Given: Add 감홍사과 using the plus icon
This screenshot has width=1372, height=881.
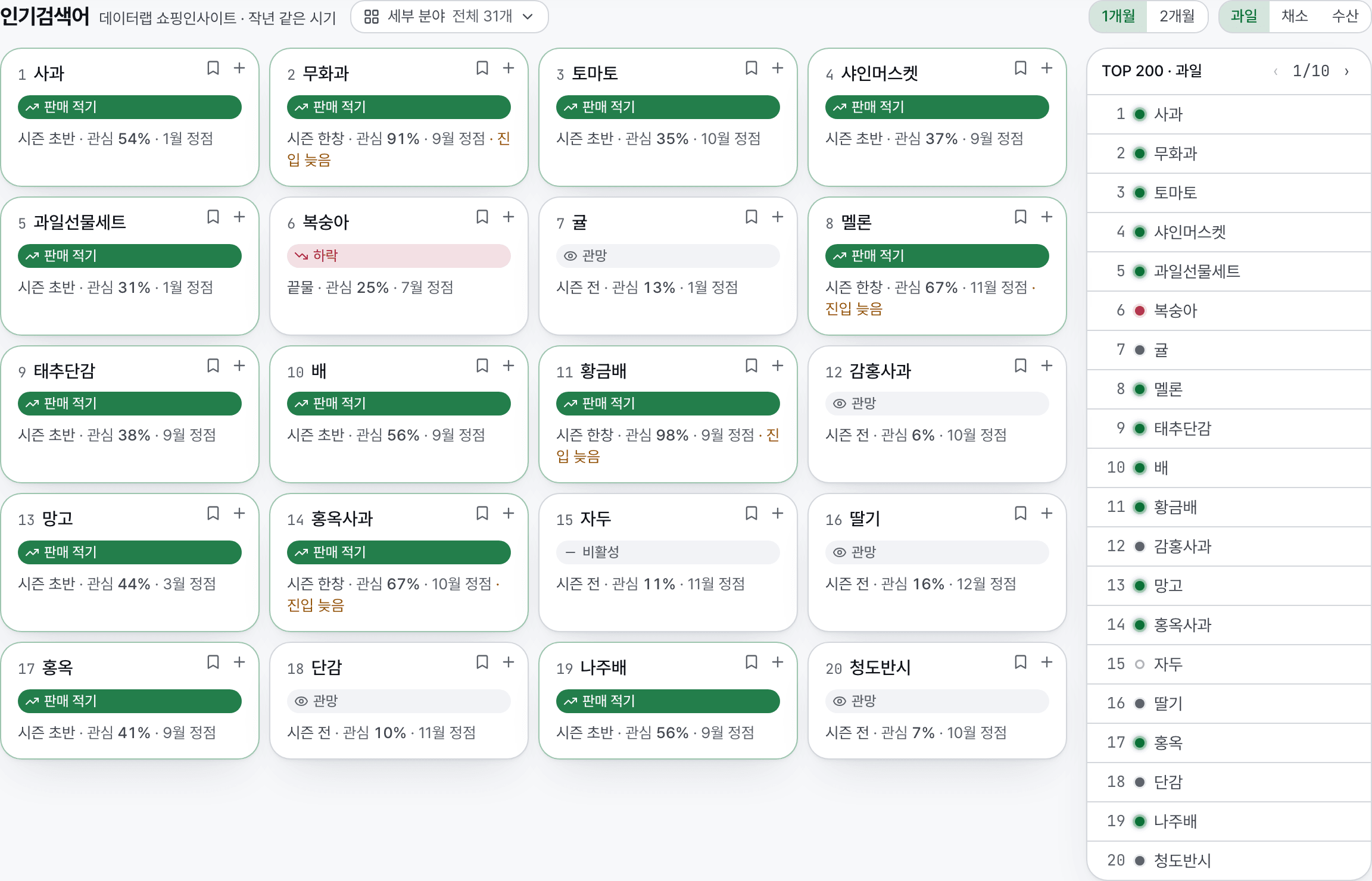Looking at the screenshot, I should [1047, 366].
